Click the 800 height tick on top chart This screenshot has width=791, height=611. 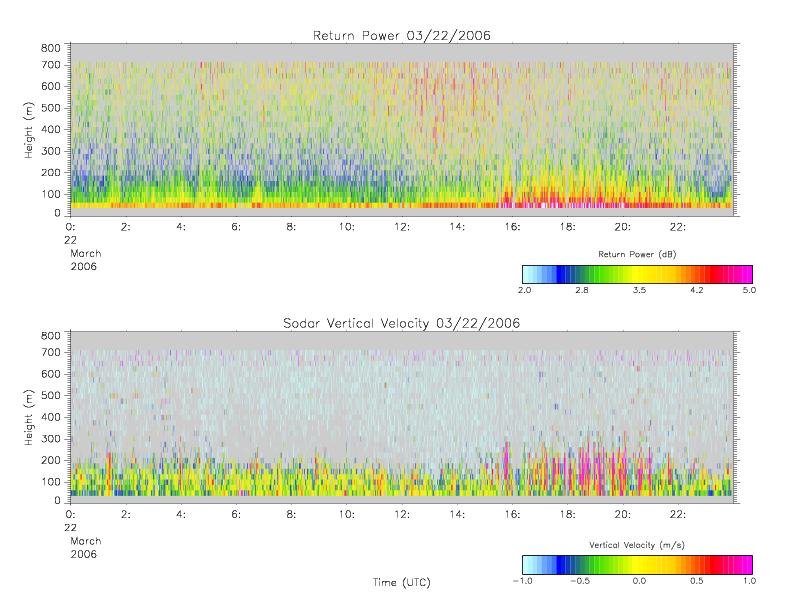pyautogui.click(x=50, y=48)
